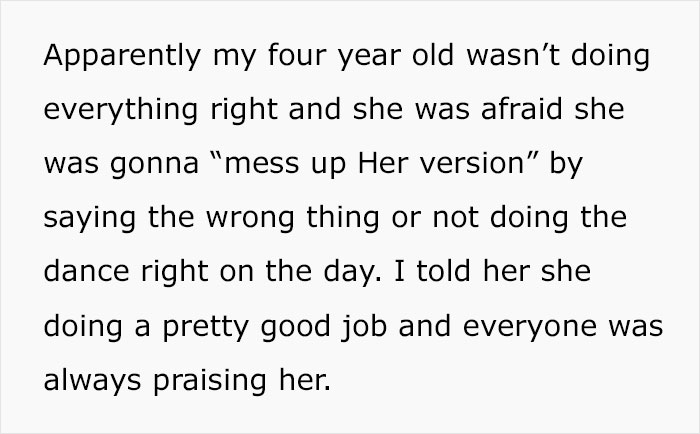
Task: Place cursor on the word "always"
Action: coord(92,382)
